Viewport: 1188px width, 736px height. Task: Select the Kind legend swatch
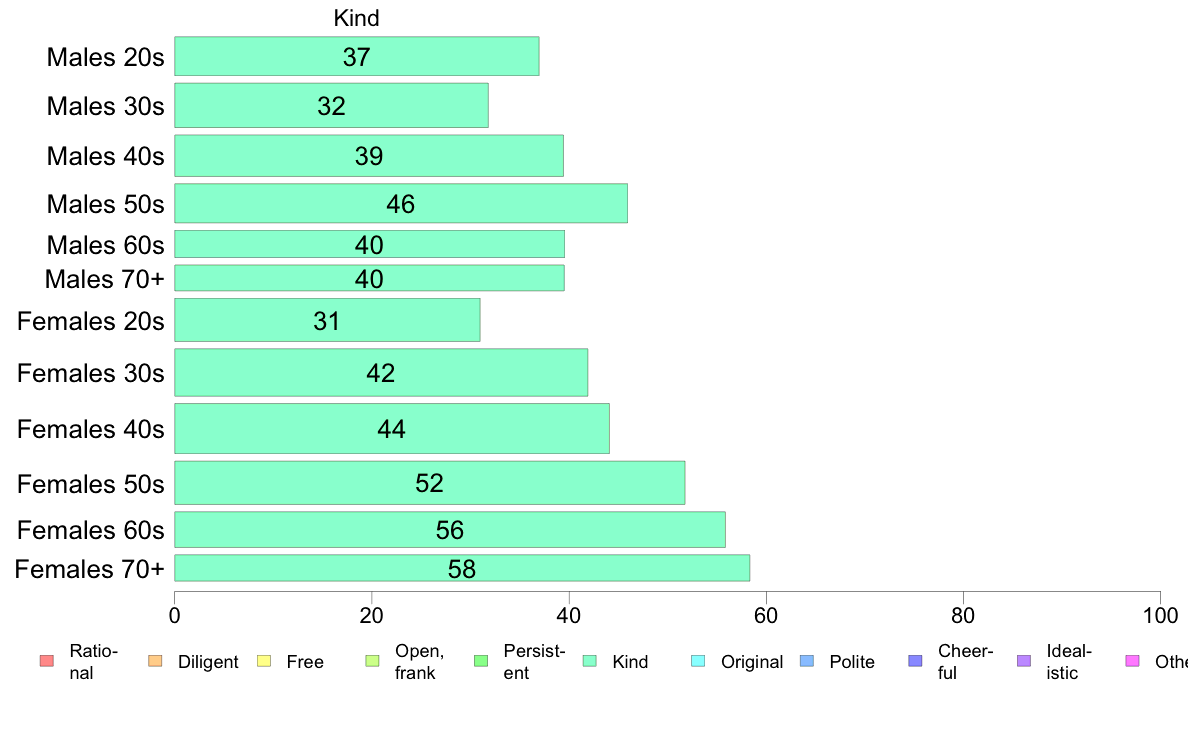coord(589,661)
